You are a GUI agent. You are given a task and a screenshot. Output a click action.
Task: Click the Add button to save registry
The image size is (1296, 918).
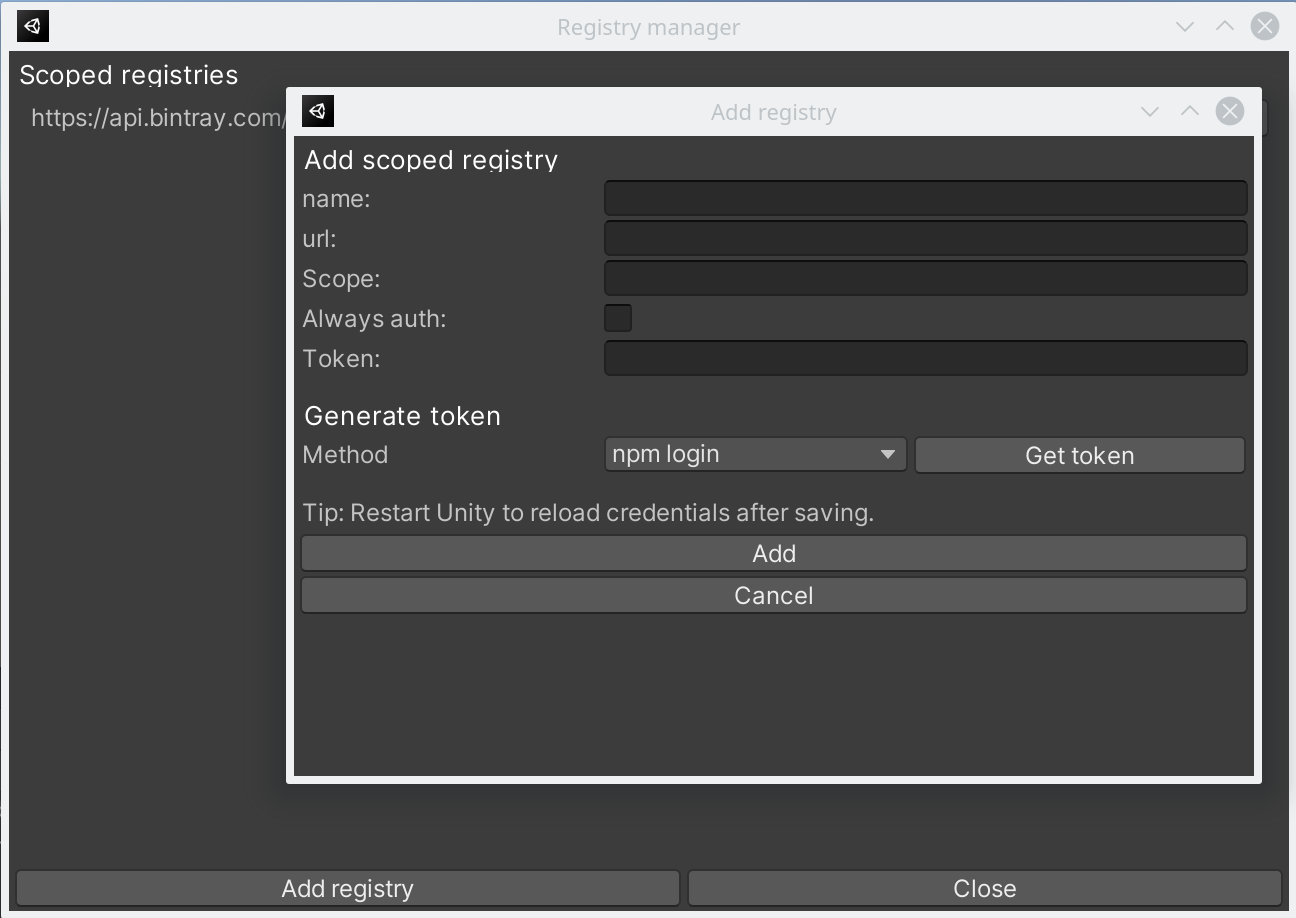773,553
